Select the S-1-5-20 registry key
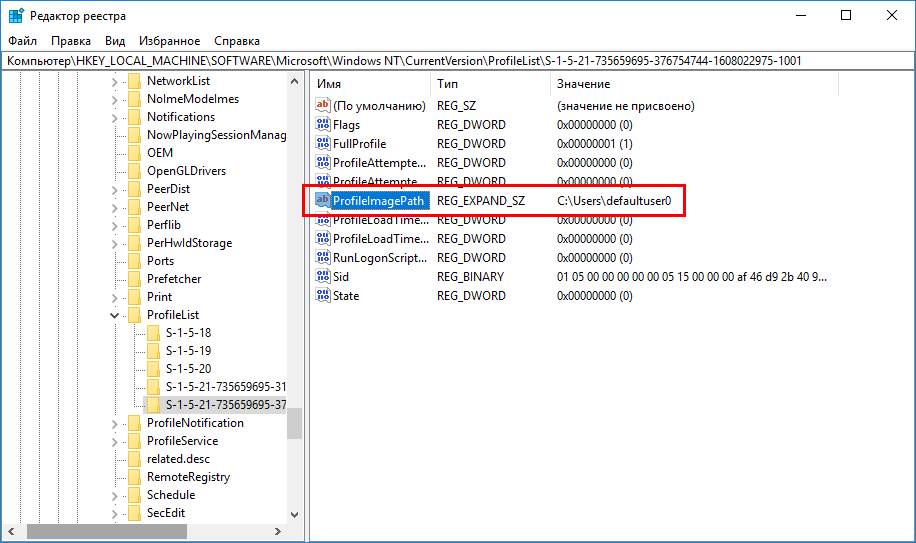This screenshot has width=916, height=543. [x=188, y=369]
